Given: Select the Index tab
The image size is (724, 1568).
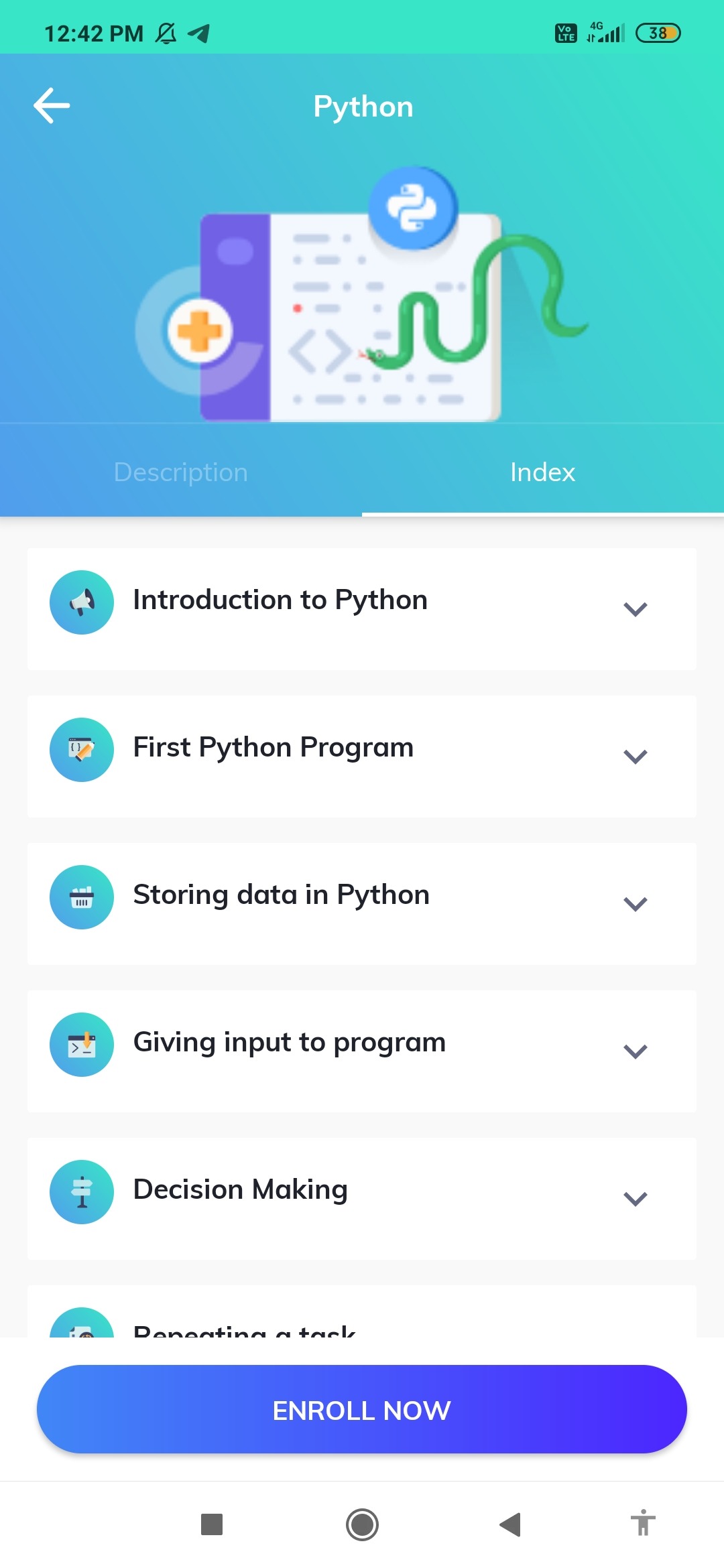Looking at the screenshot, I should (x=542, y=472).
